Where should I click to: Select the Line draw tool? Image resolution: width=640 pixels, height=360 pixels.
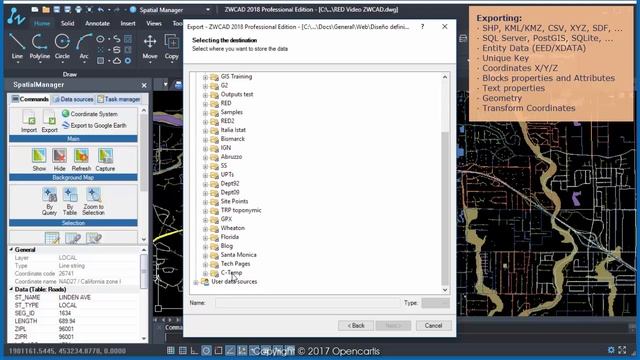tap(17, 46)
